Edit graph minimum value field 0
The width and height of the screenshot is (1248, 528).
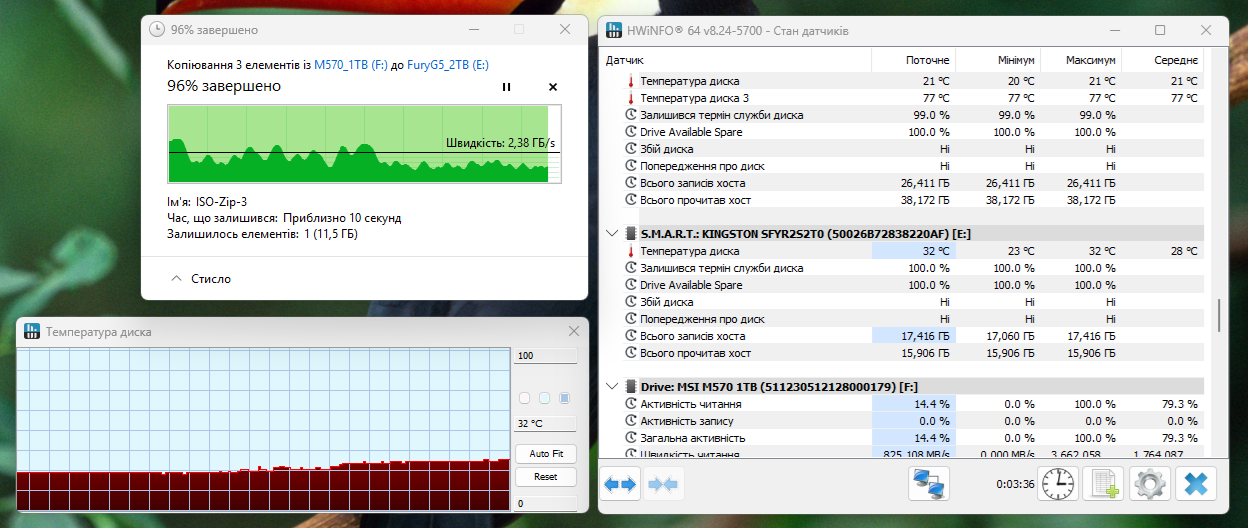[545, 503]
